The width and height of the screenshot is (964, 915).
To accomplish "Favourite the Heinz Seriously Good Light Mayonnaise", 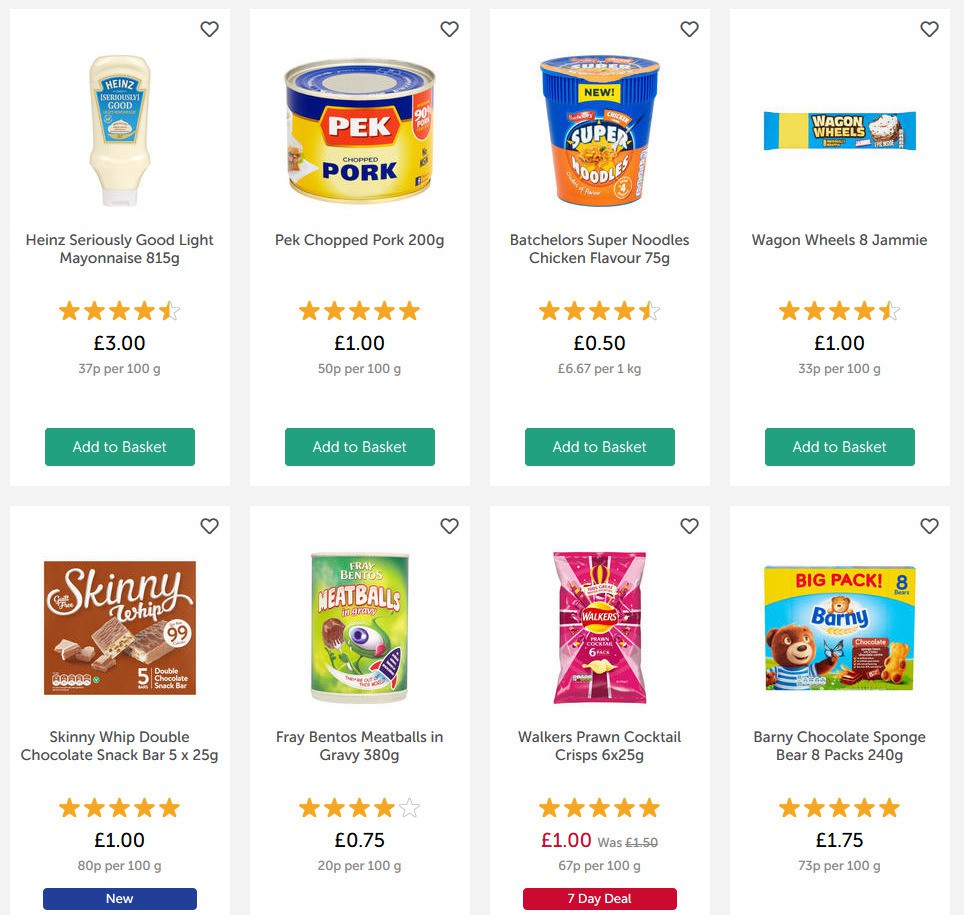I will (x=209, y=29).
